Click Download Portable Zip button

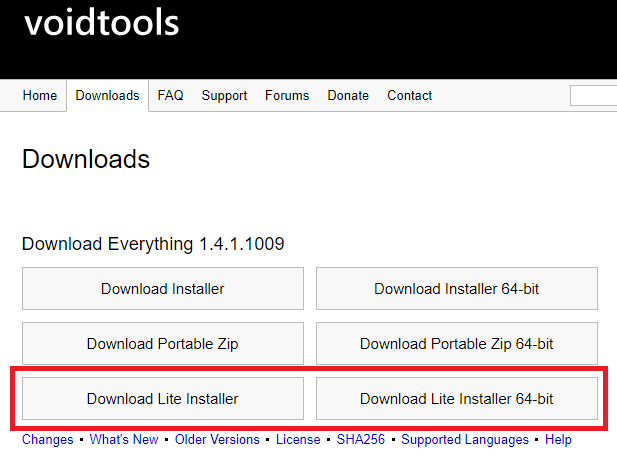[x=163, y=344]
